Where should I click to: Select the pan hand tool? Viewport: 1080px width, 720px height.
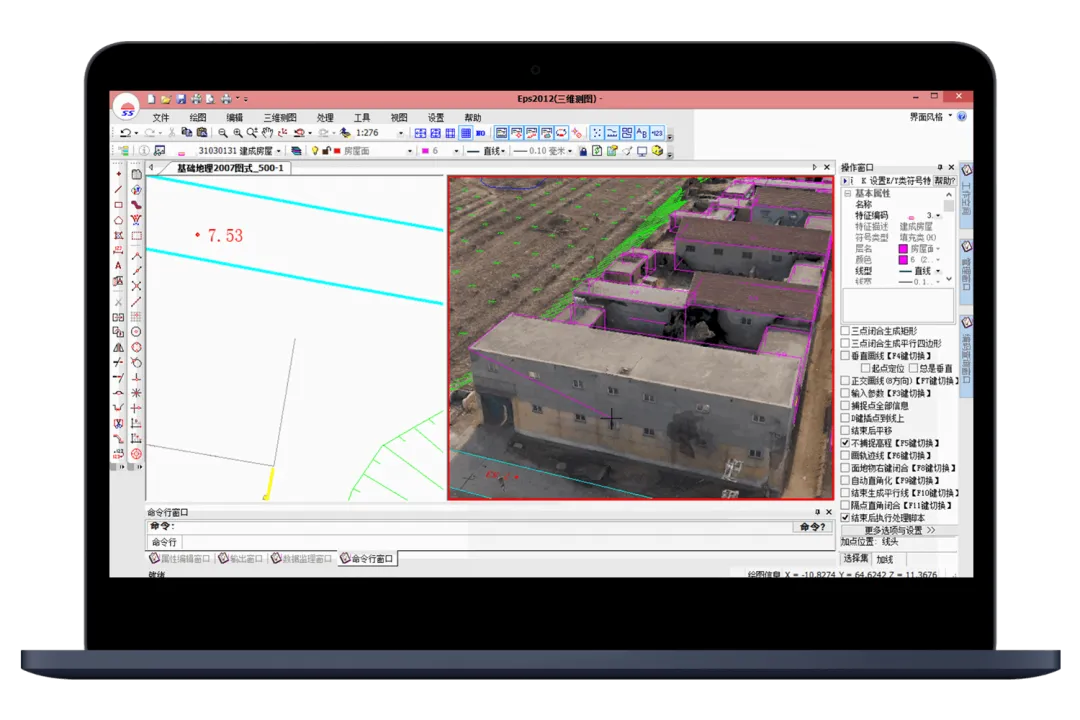pos(267,133)
